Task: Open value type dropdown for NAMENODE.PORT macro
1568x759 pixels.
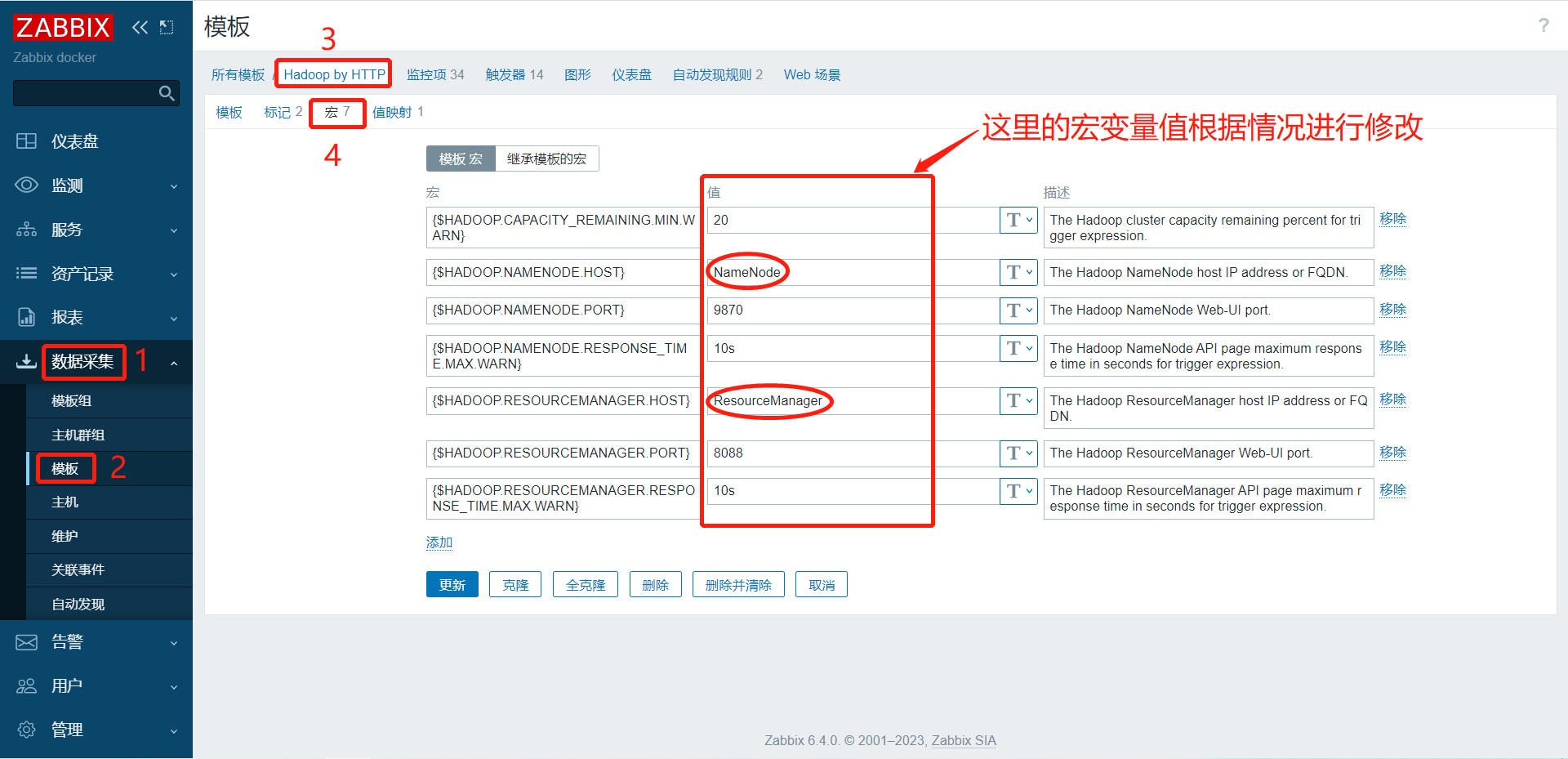Action: 1018,310
